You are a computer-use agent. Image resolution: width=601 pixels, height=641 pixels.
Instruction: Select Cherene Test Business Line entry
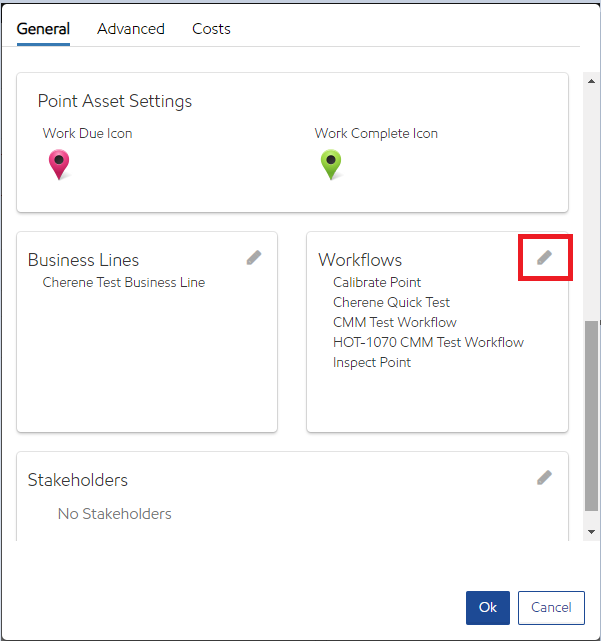click(x=123, y=282)
